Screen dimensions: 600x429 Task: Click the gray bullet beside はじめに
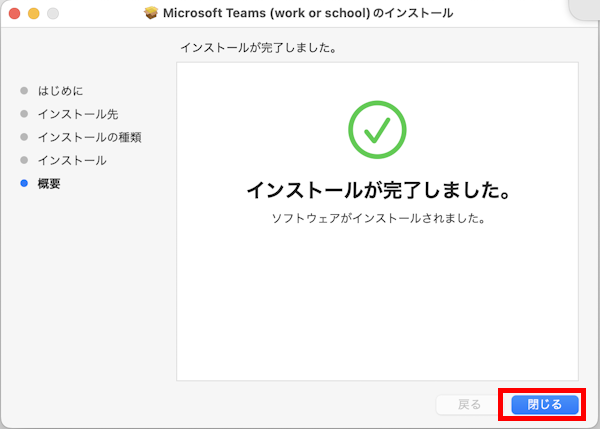(24, 91)
